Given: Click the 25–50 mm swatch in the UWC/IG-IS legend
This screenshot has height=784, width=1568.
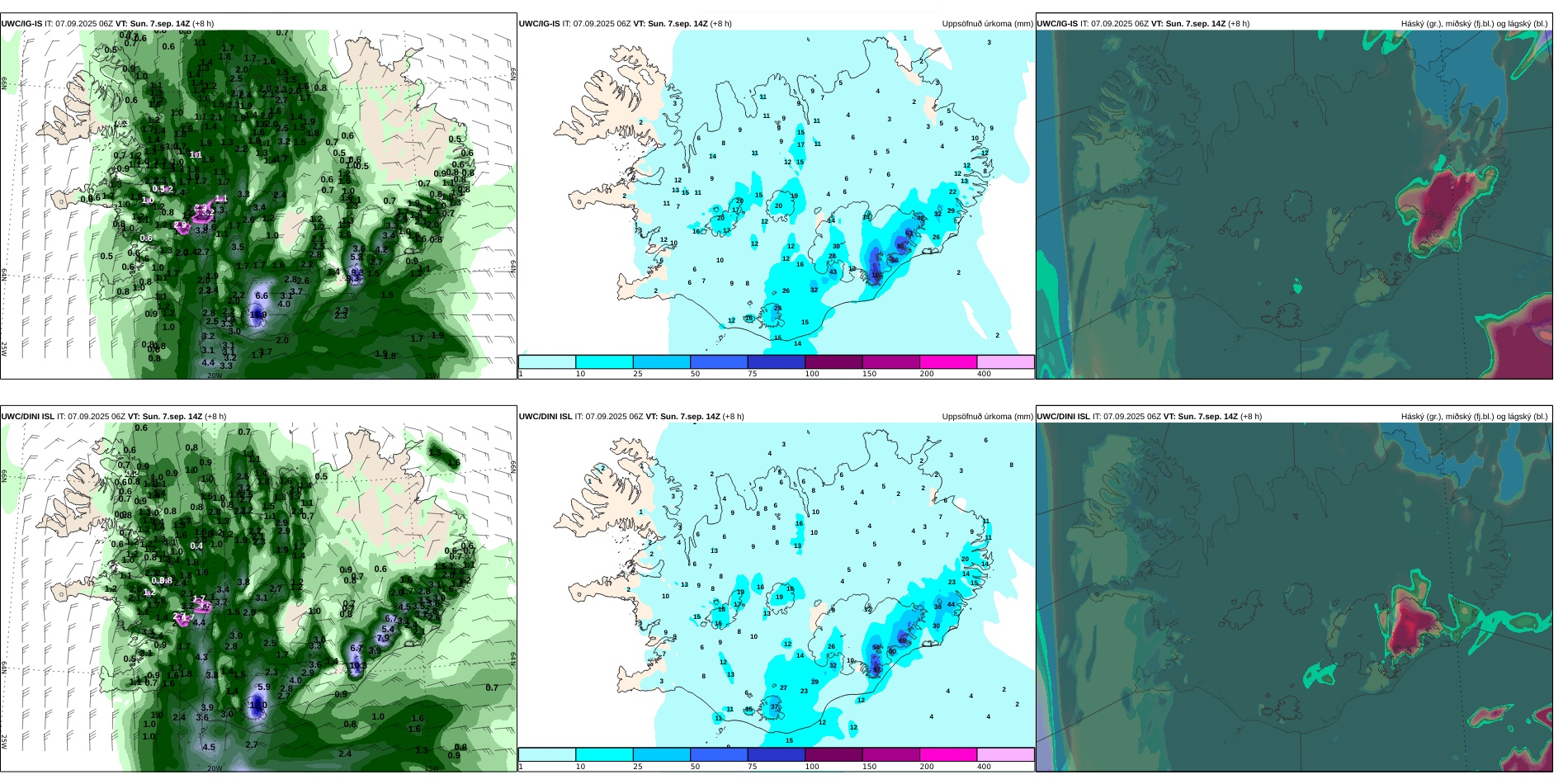Looking at the screenshot, I should click(662, 362).
